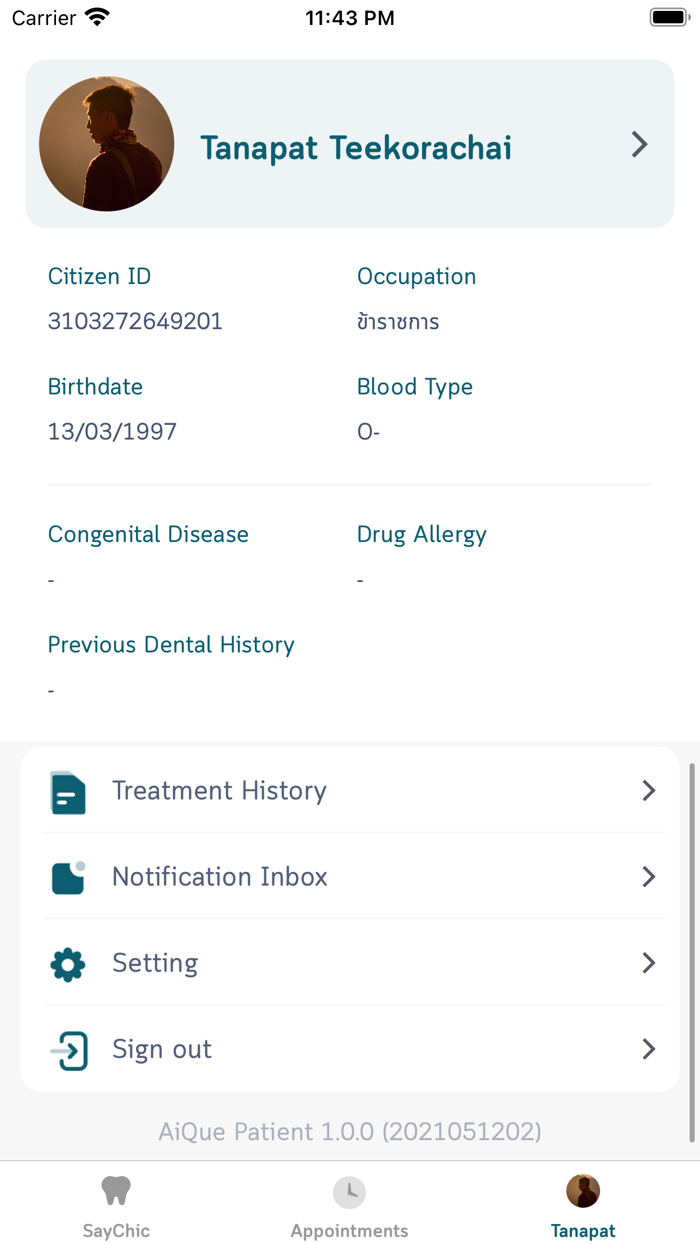Screen dimensions: 700x1244
Task: Expand the Setting row chevron
Action: 648,963
